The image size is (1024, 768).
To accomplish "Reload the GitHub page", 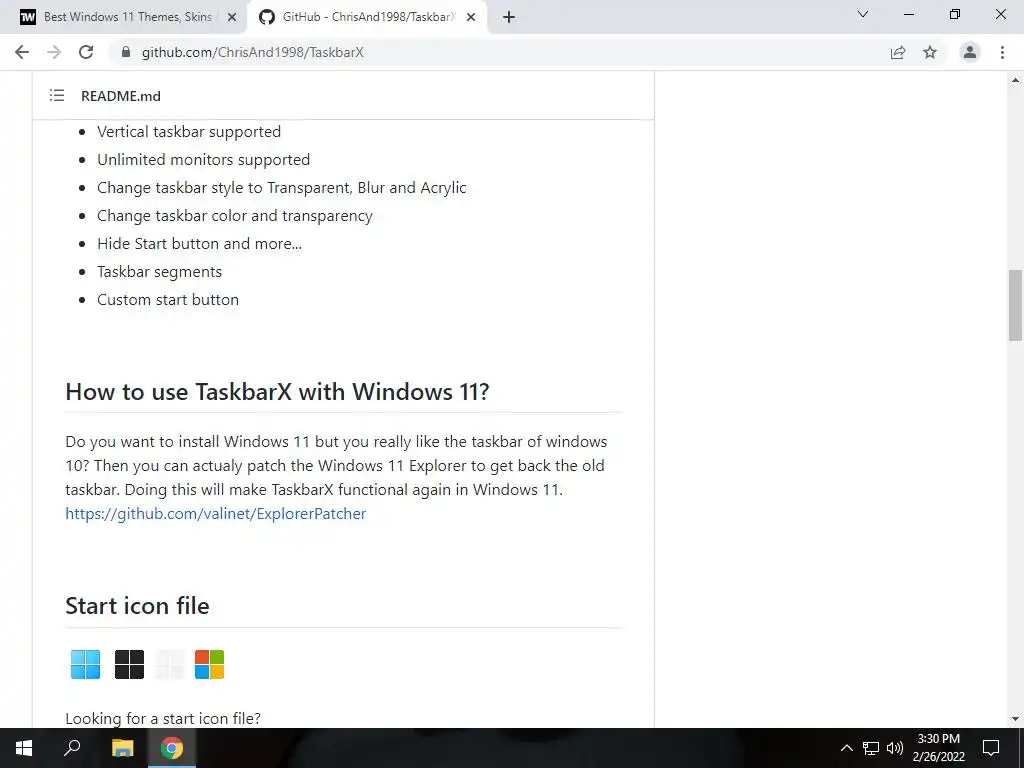I will tap(86, 52).
